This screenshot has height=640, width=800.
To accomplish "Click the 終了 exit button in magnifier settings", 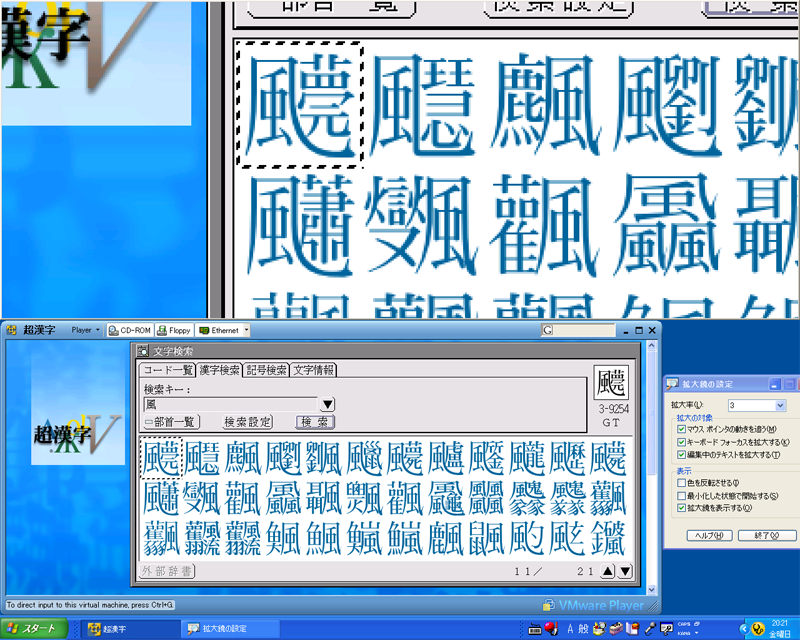I will pos(762,536).
